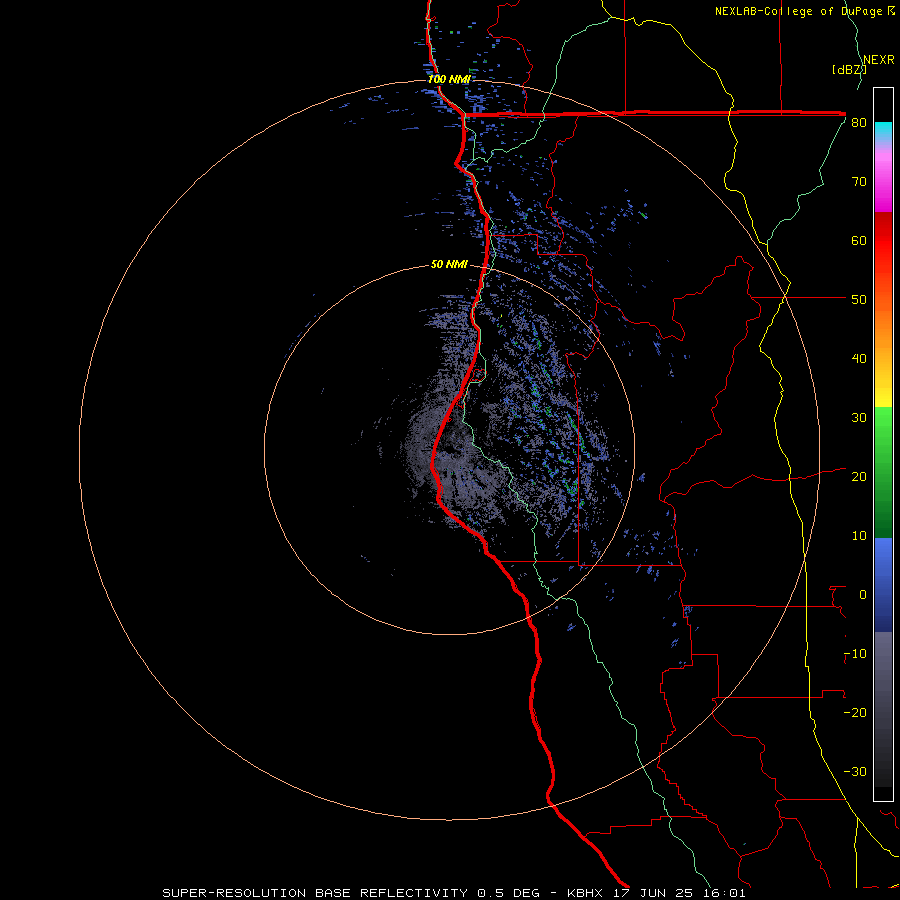Screen dimensions: 900x900
Task: Click the 80 dBZ scale value
Action: point(859,123)
